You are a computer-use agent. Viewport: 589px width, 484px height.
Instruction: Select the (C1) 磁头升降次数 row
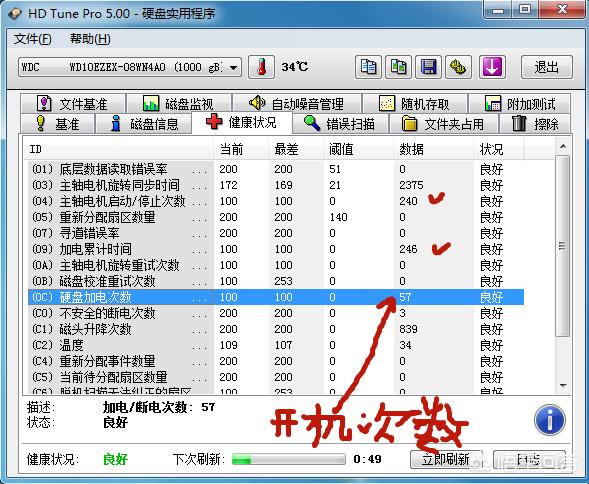276,329
